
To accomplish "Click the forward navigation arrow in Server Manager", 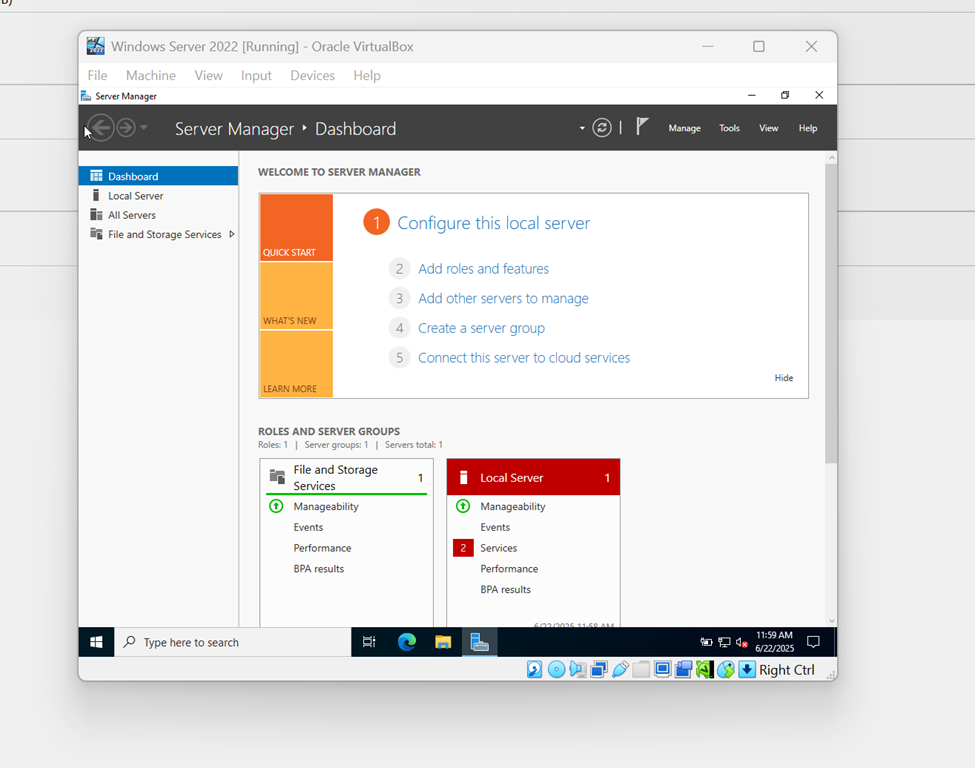I will tap(126, 128).
